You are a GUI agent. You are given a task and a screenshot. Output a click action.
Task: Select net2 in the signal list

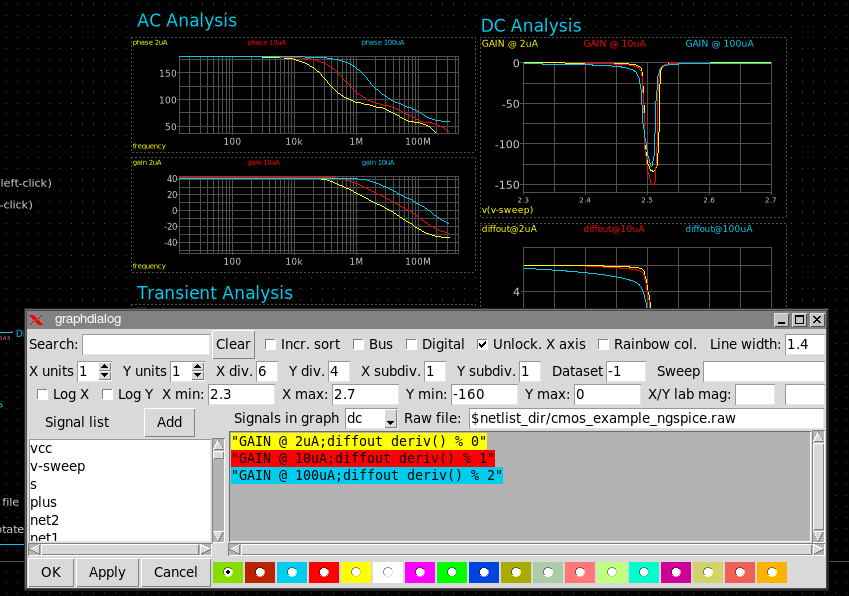45,520
